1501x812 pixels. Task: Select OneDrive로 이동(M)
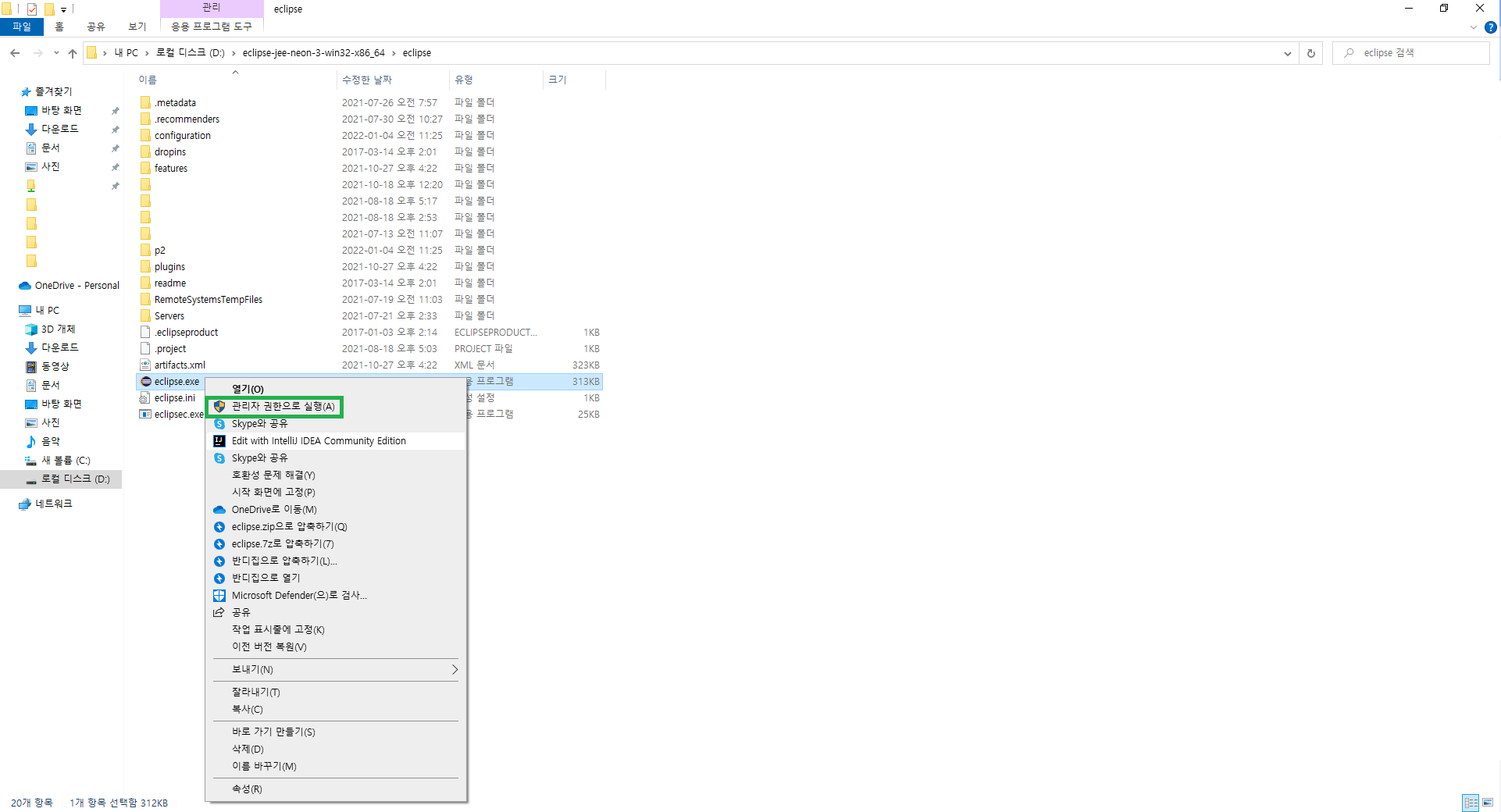[336, 509]
